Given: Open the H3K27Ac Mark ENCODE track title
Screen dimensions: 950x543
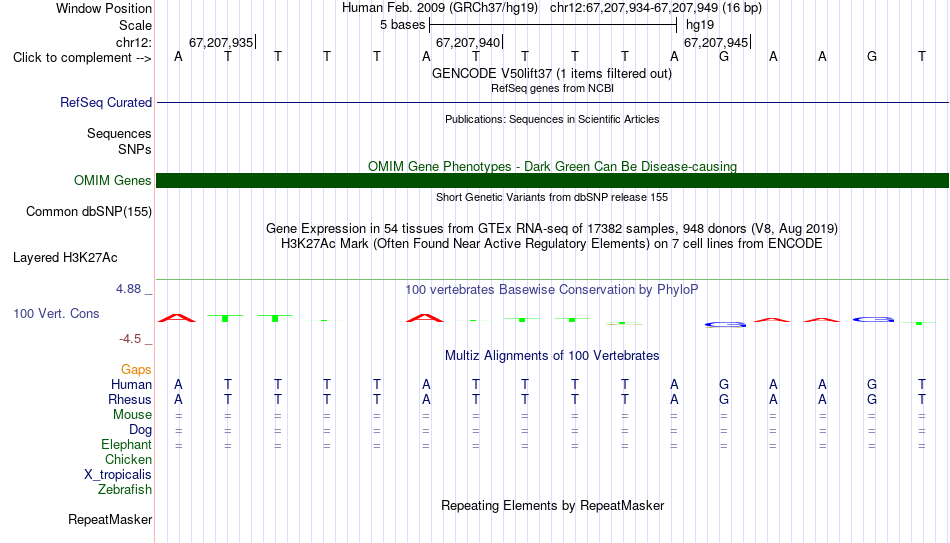Looking at the screenshot, I should (x=552, y=244).
